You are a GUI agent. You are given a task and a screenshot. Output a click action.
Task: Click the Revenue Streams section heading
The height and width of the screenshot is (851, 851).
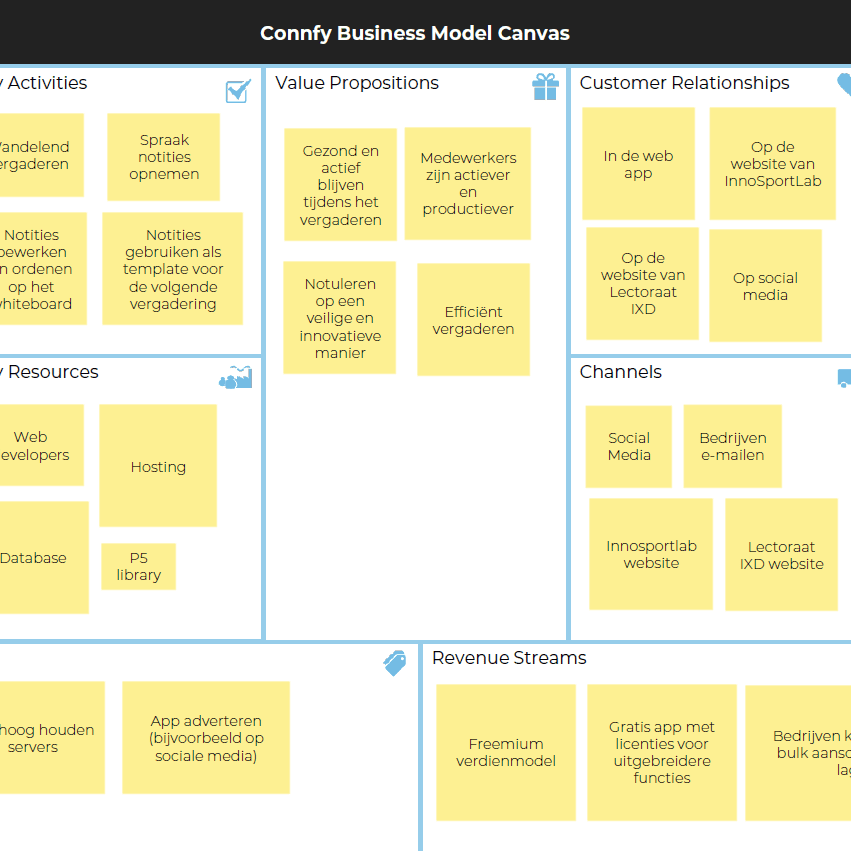[509, 658]
